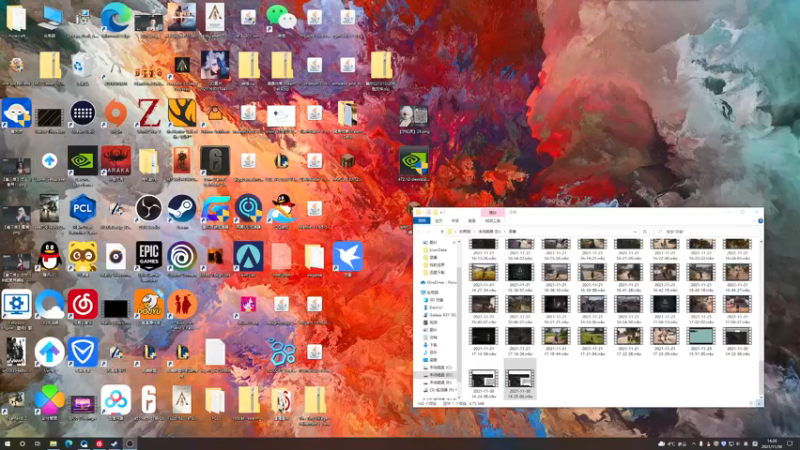Open Quick Access Toolbar customize dropdown
The height and width of the screenshot is (450, 800).
coord(440,212)
